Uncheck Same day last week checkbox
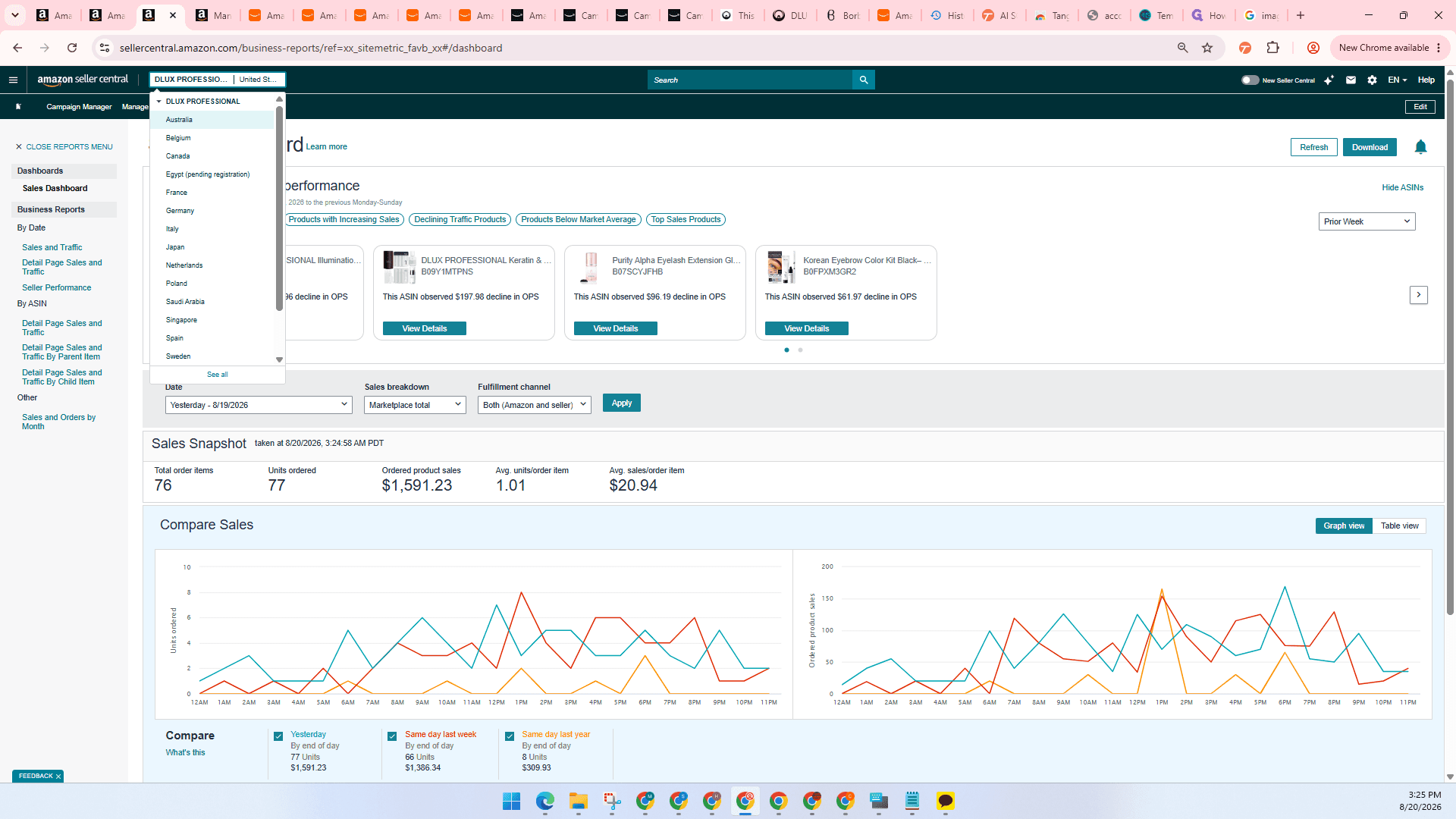 [x=392, y=736]
